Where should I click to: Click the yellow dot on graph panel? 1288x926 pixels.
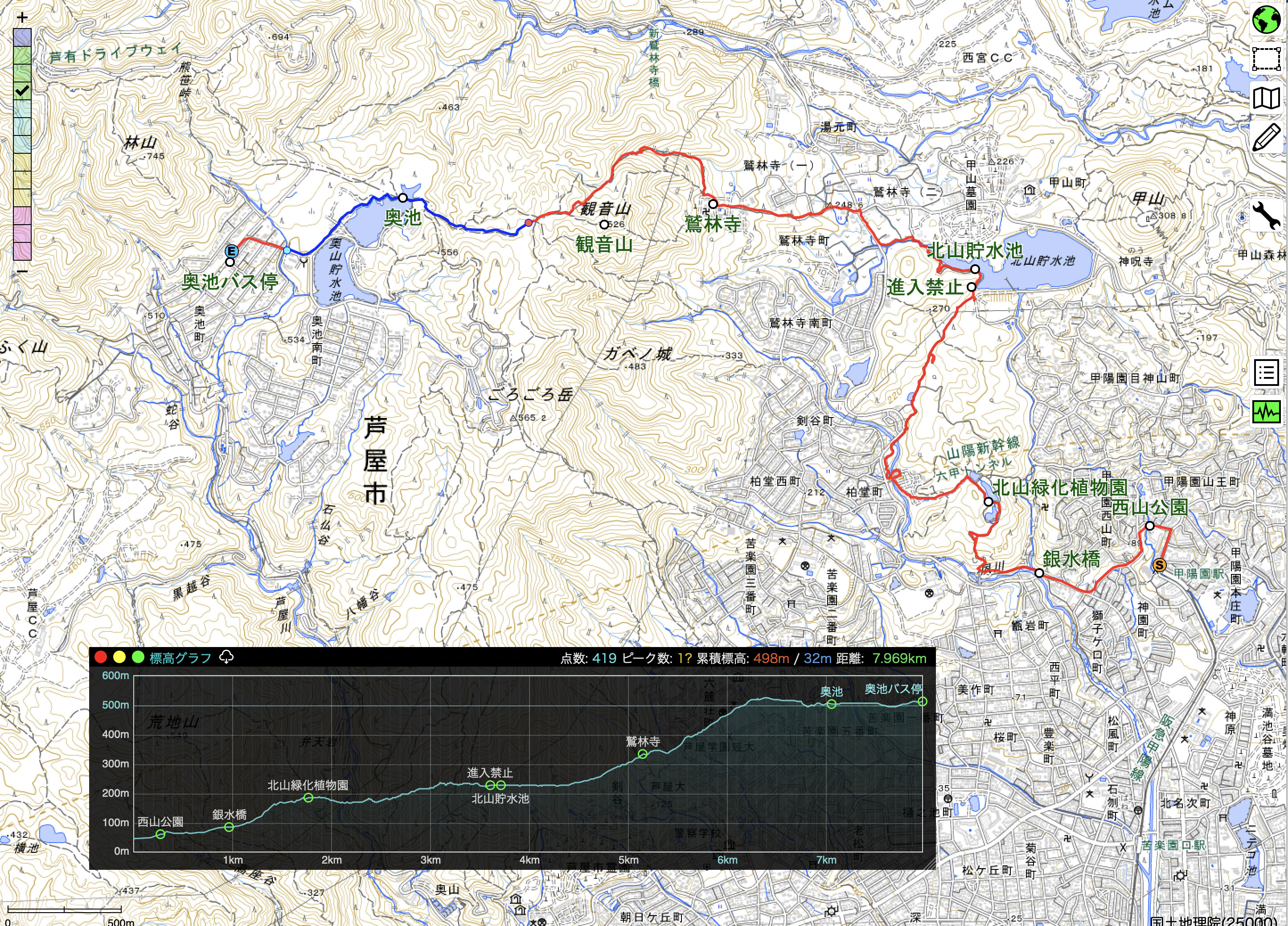[x=119, y=657]
